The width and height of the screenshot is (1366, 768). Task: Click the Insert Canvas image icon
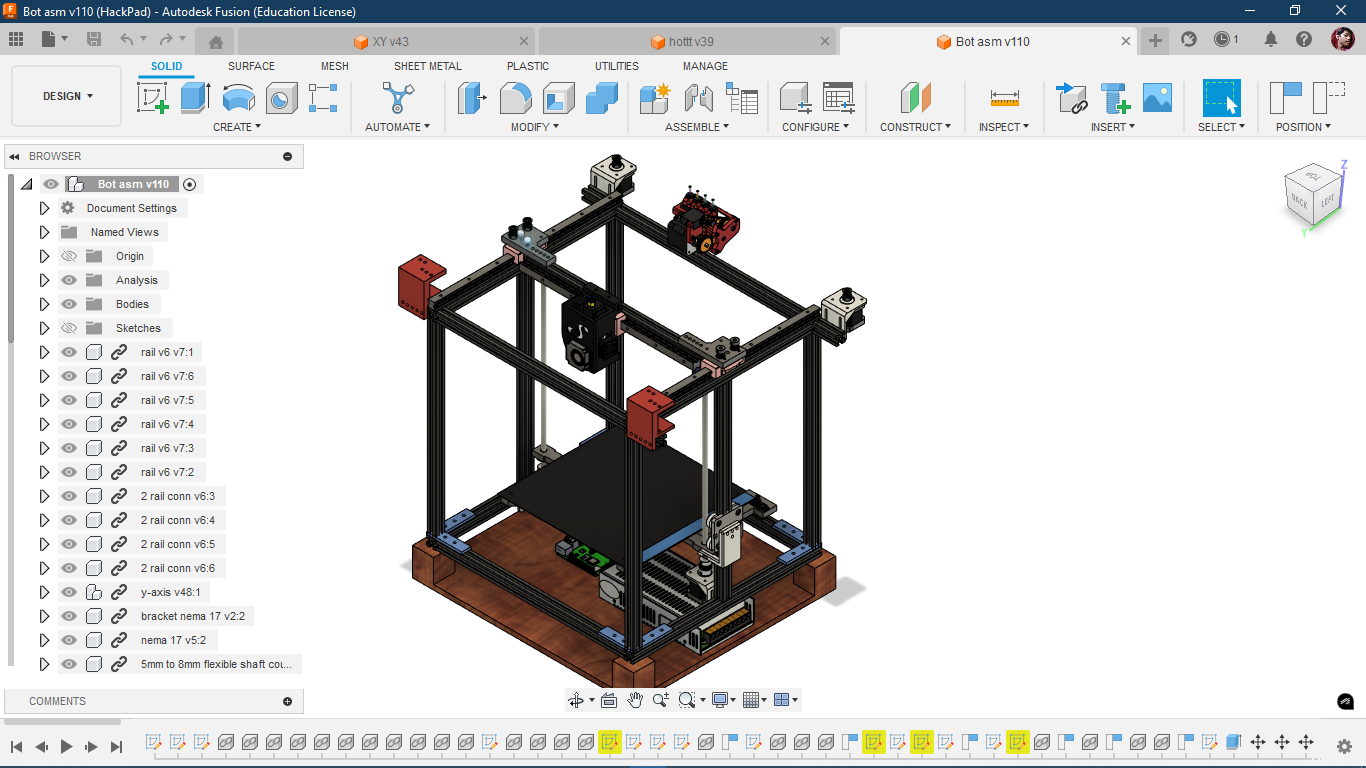click(1159, 98)
